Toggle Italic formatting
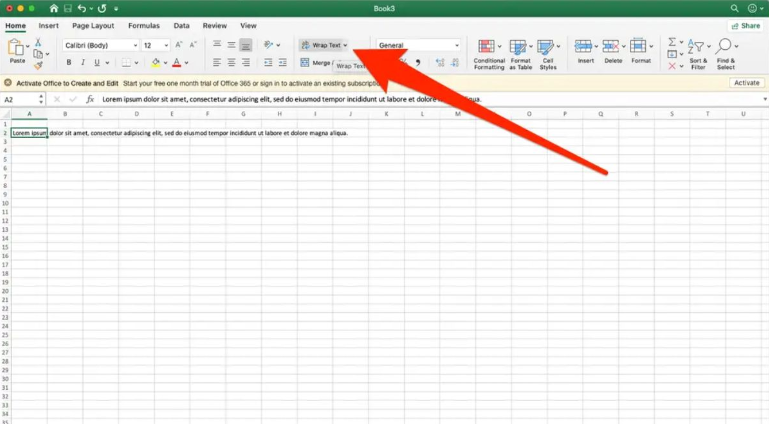Image resolution: width=769 pixels, height=424 pixels. click(84, 63)
